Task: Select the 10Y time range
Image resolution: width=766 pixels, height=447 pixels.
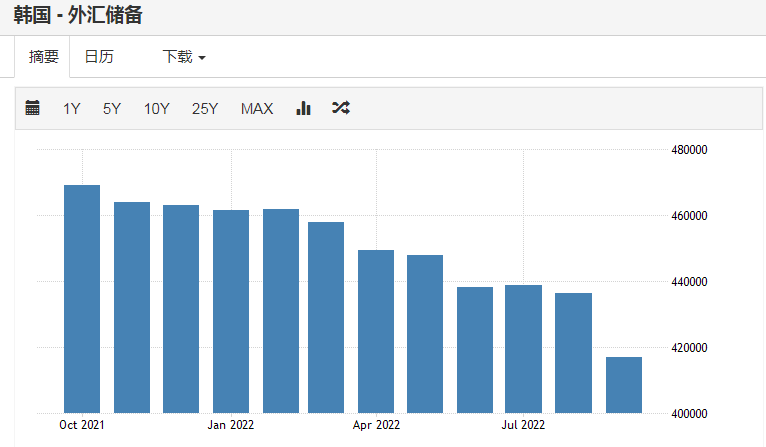Action: [x=156, y=108]
